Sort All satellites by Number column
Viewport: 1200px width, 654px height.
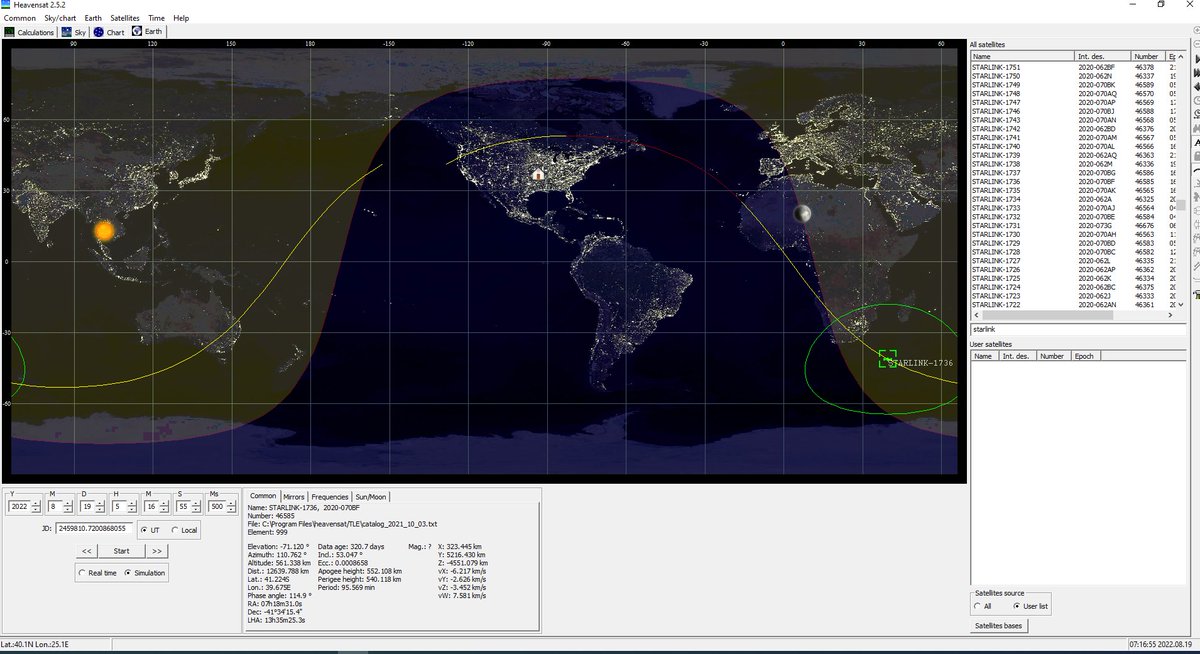pos(1148,56)
